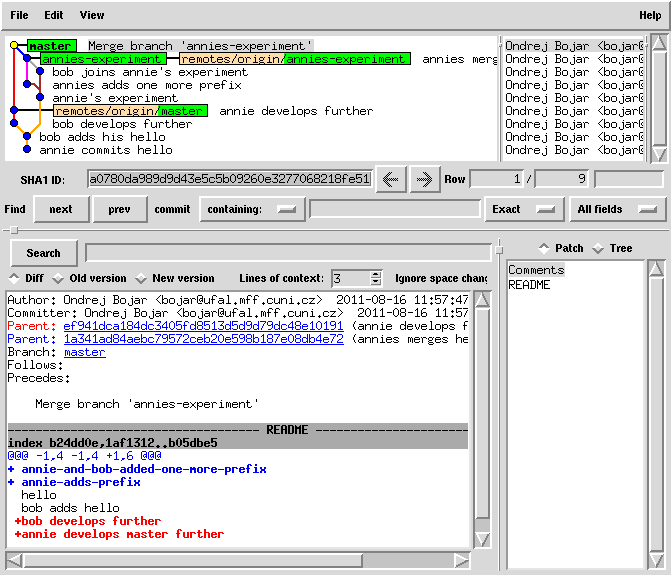Select the green master branch label
This screenshot has height=575, width=671.
pyautogui.click(x=50, y=46)
